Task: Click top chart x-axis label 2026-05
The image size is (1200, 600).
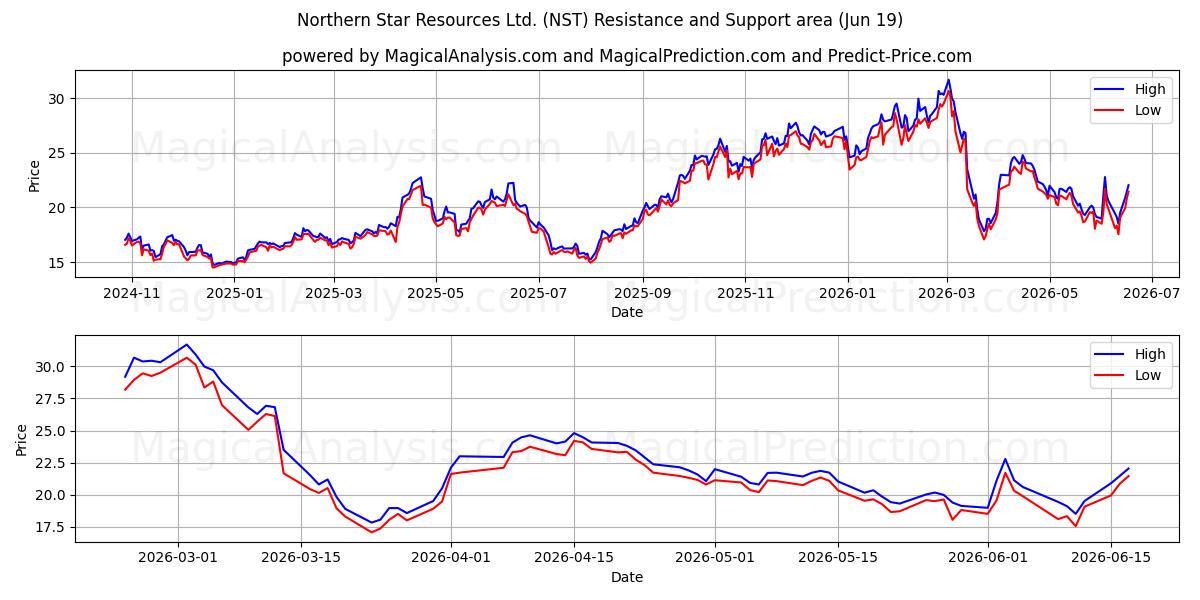Action: pos(1050,294)
